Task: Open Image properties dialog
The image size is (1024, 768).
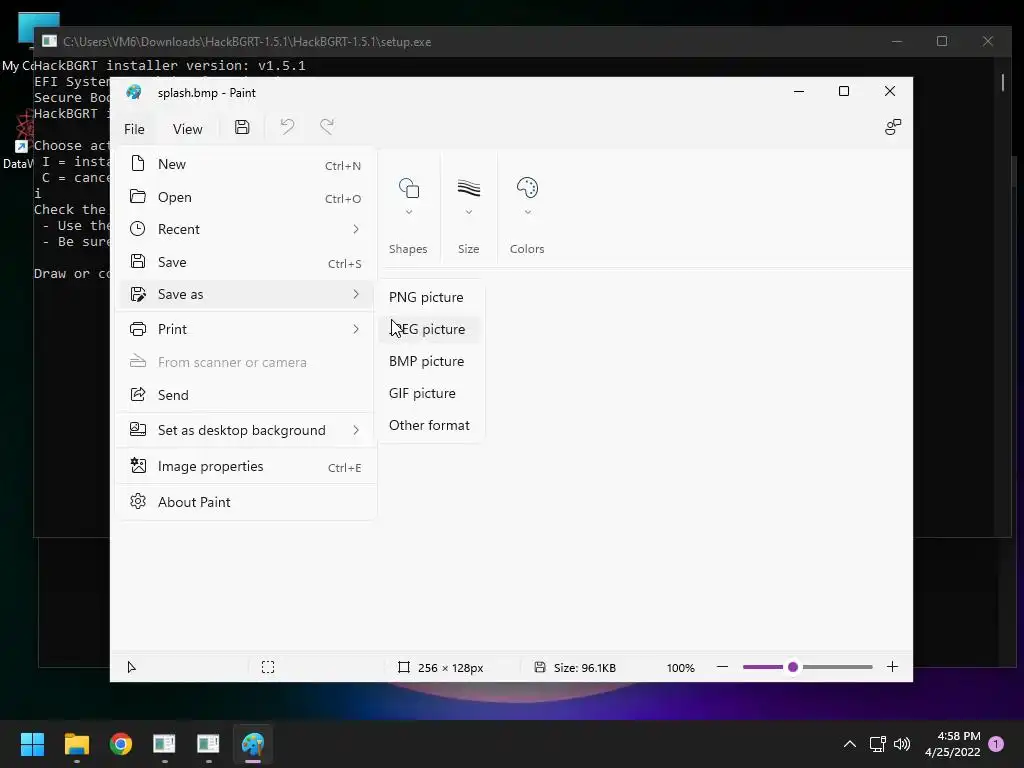Action: click(x=246, y=466)
